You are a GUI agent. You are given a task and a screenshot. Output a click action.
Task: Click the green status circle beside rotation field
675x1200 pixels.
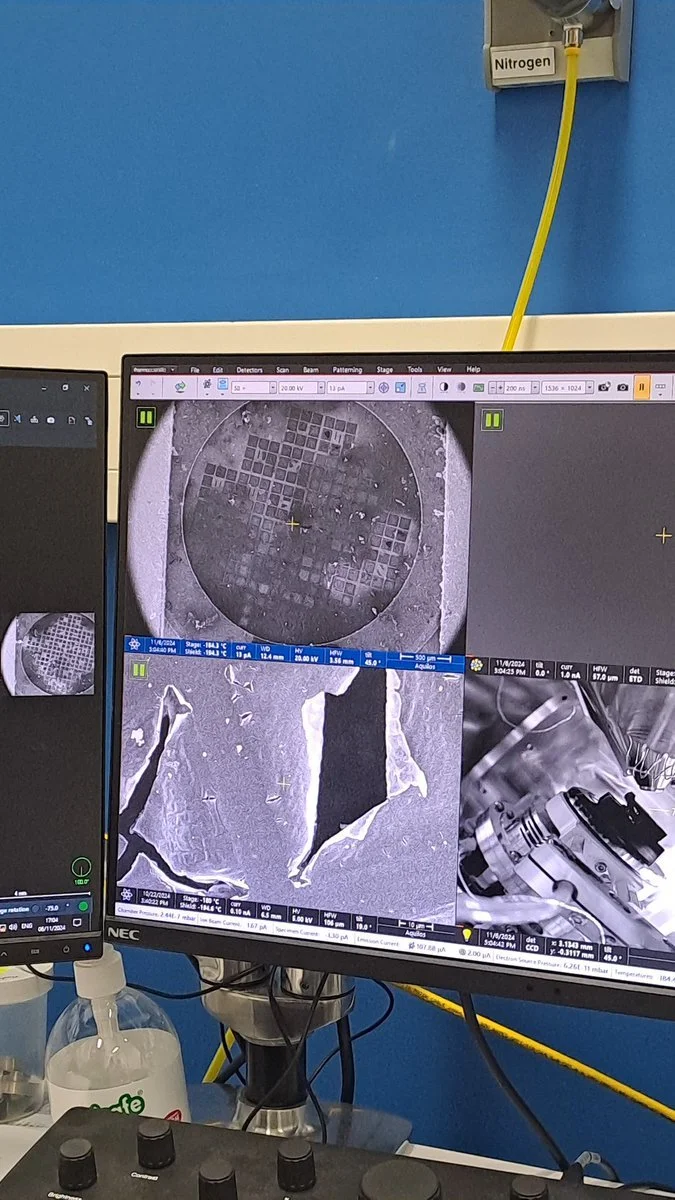83,906
